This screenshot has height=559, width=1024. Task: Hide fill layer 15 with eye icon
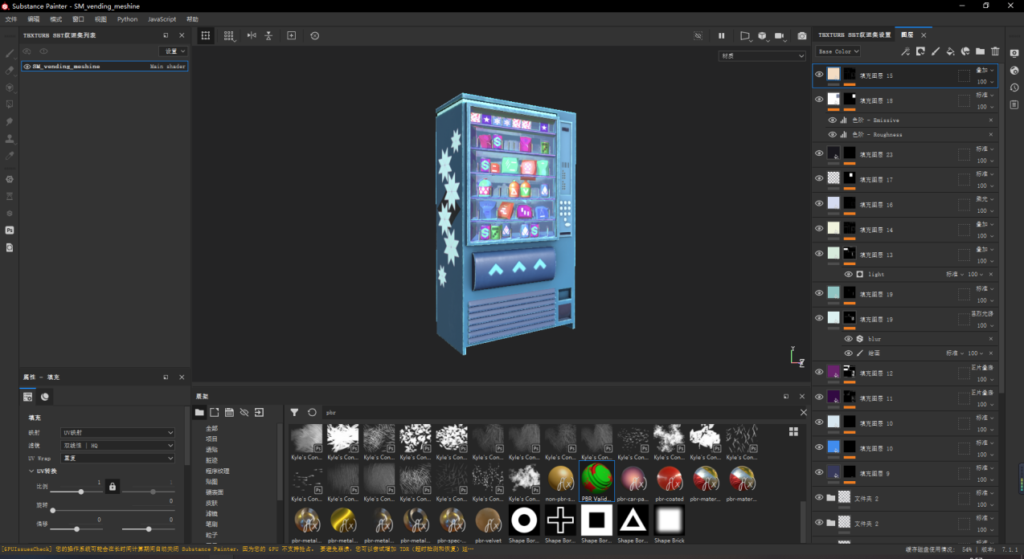(x=819, y=74)
